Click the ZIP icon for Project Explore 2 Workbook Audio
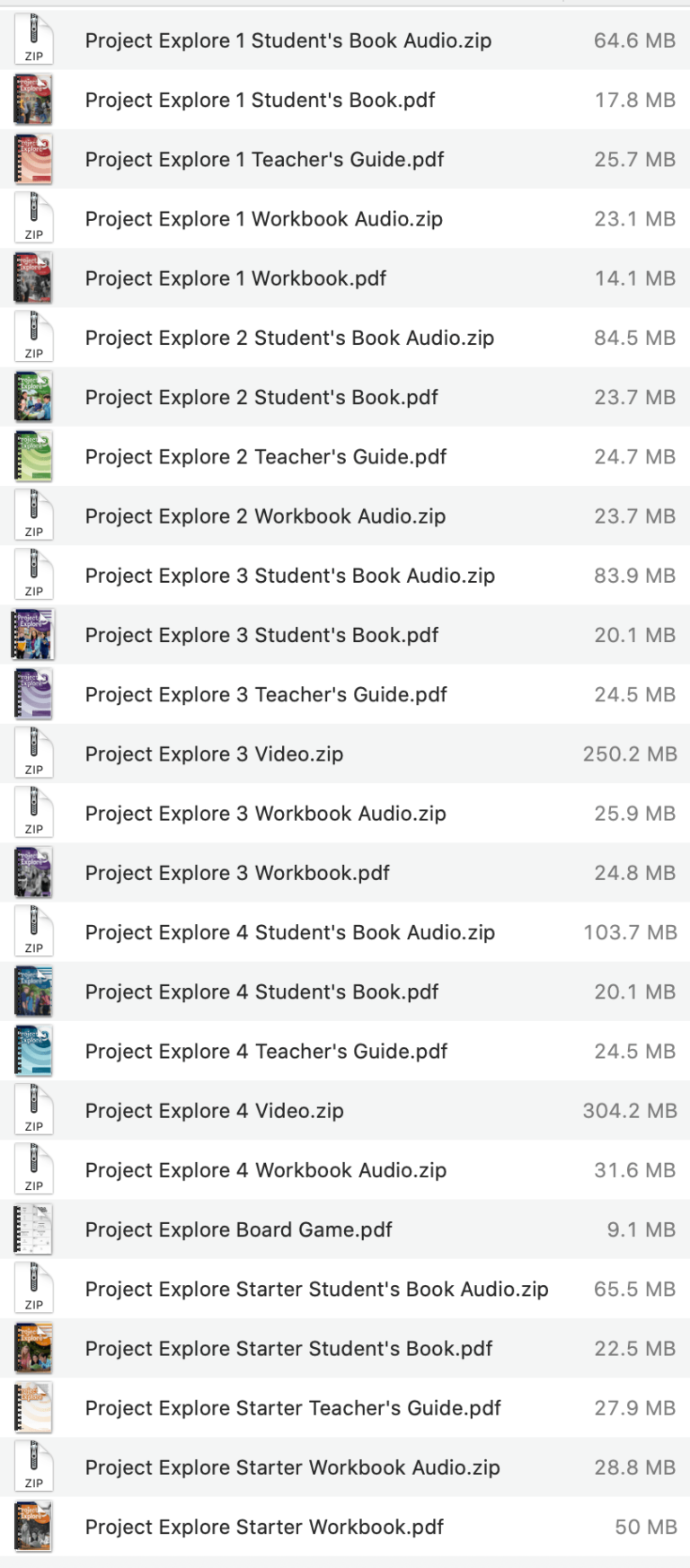The height and width of the screenshot is (1568, 690). coord(33,515)
